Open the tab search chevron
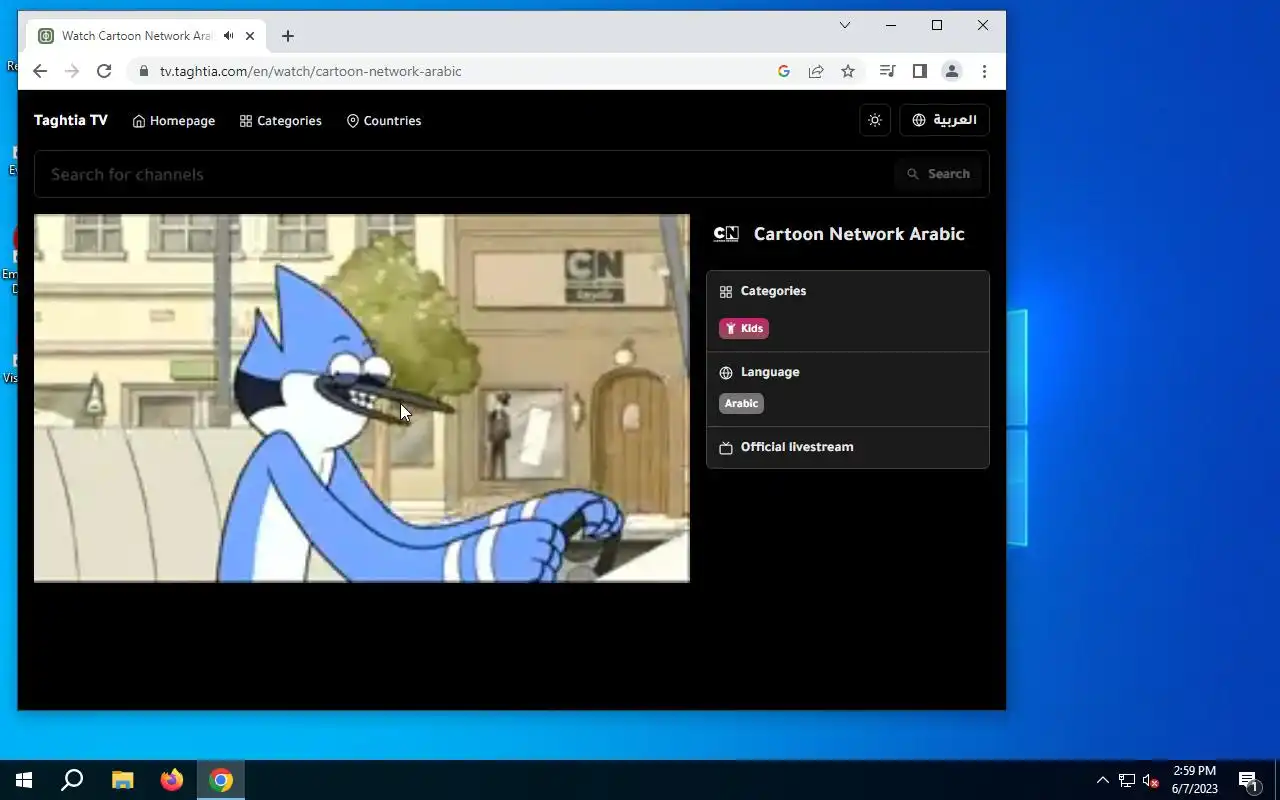 [845, 25]
